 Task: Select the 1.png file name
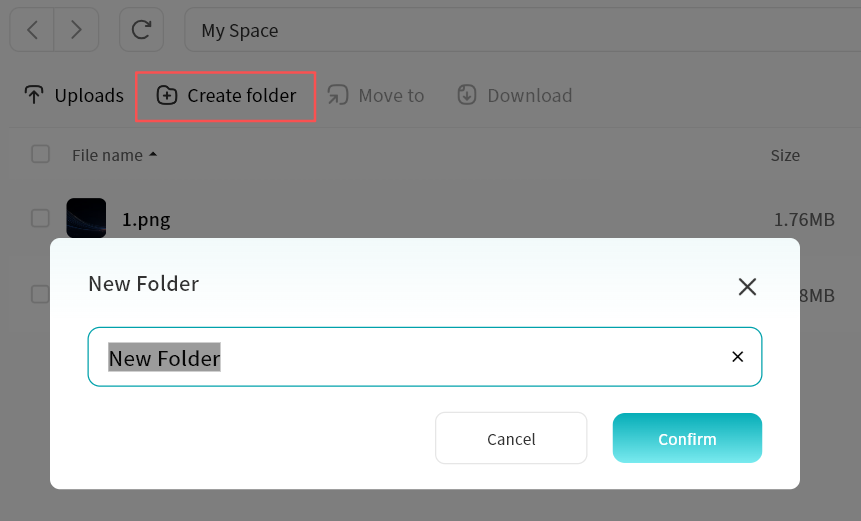pyautogui.click(x=146, y=219)
